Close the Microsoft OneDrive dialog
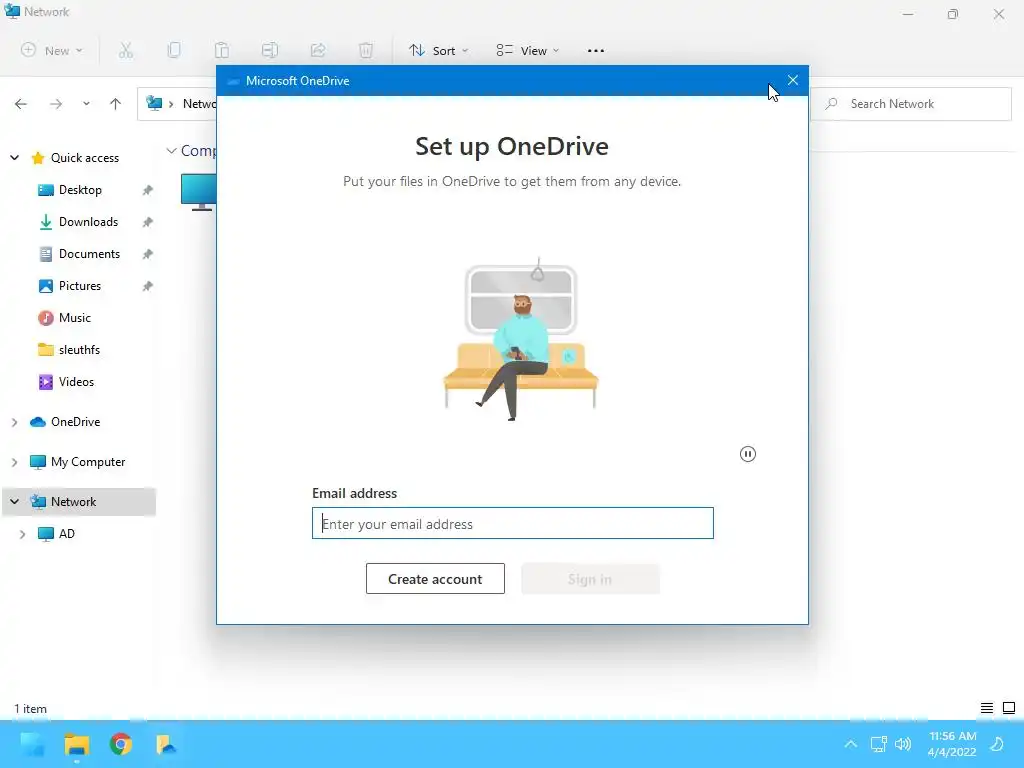Screen dimensions: 1024x768 (793, 80)
